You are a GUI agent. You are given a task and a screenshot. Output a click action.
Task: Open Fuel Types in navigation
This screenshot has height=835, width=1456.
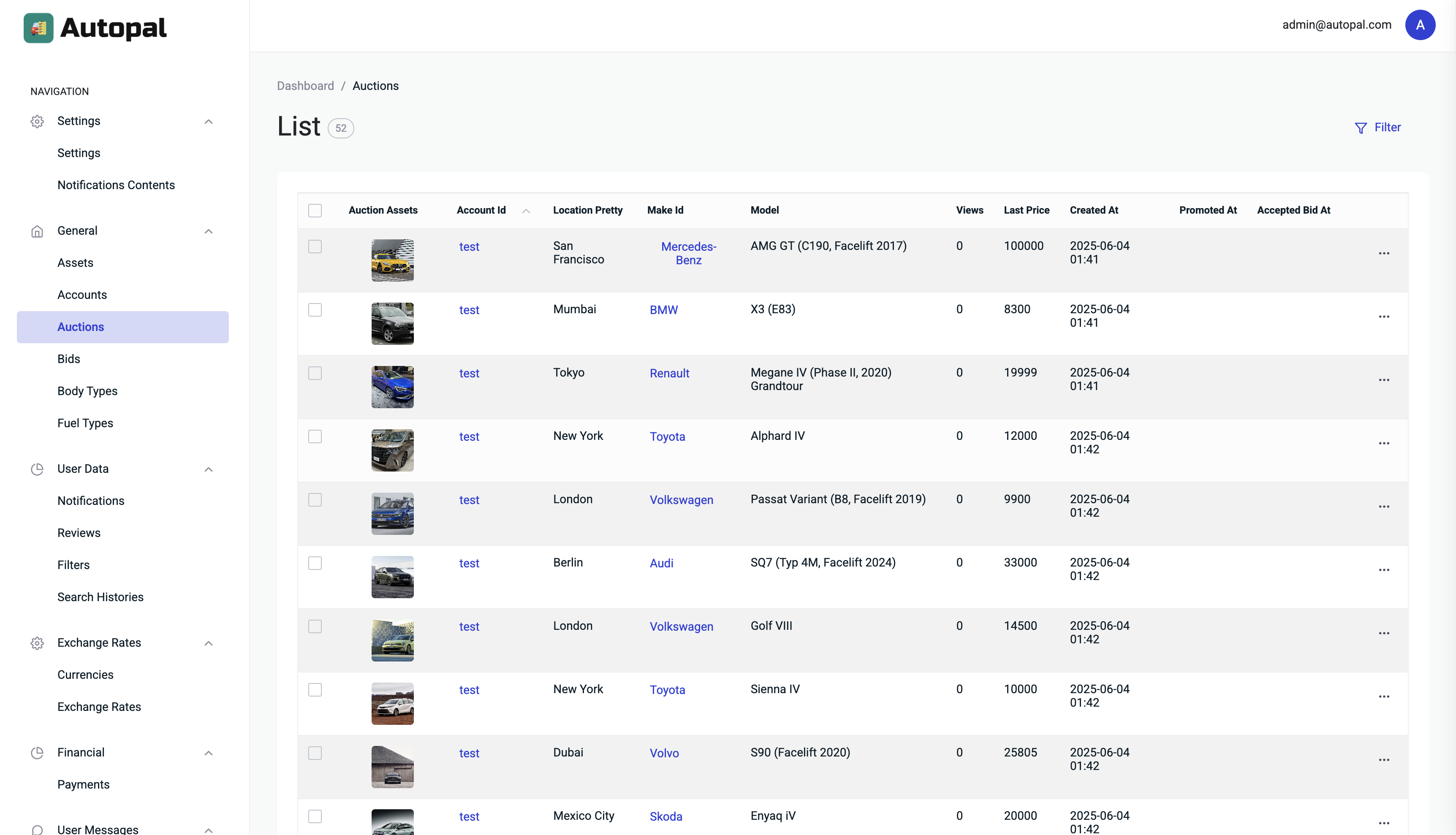85,423
